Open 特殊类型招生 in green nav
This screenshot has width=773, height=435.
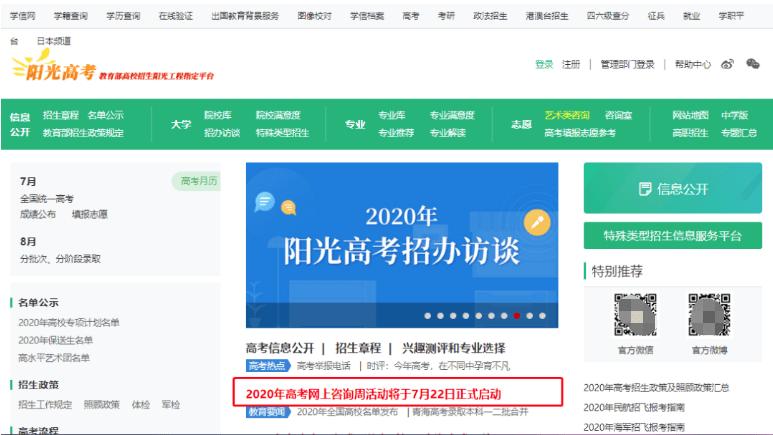point(282,133)
